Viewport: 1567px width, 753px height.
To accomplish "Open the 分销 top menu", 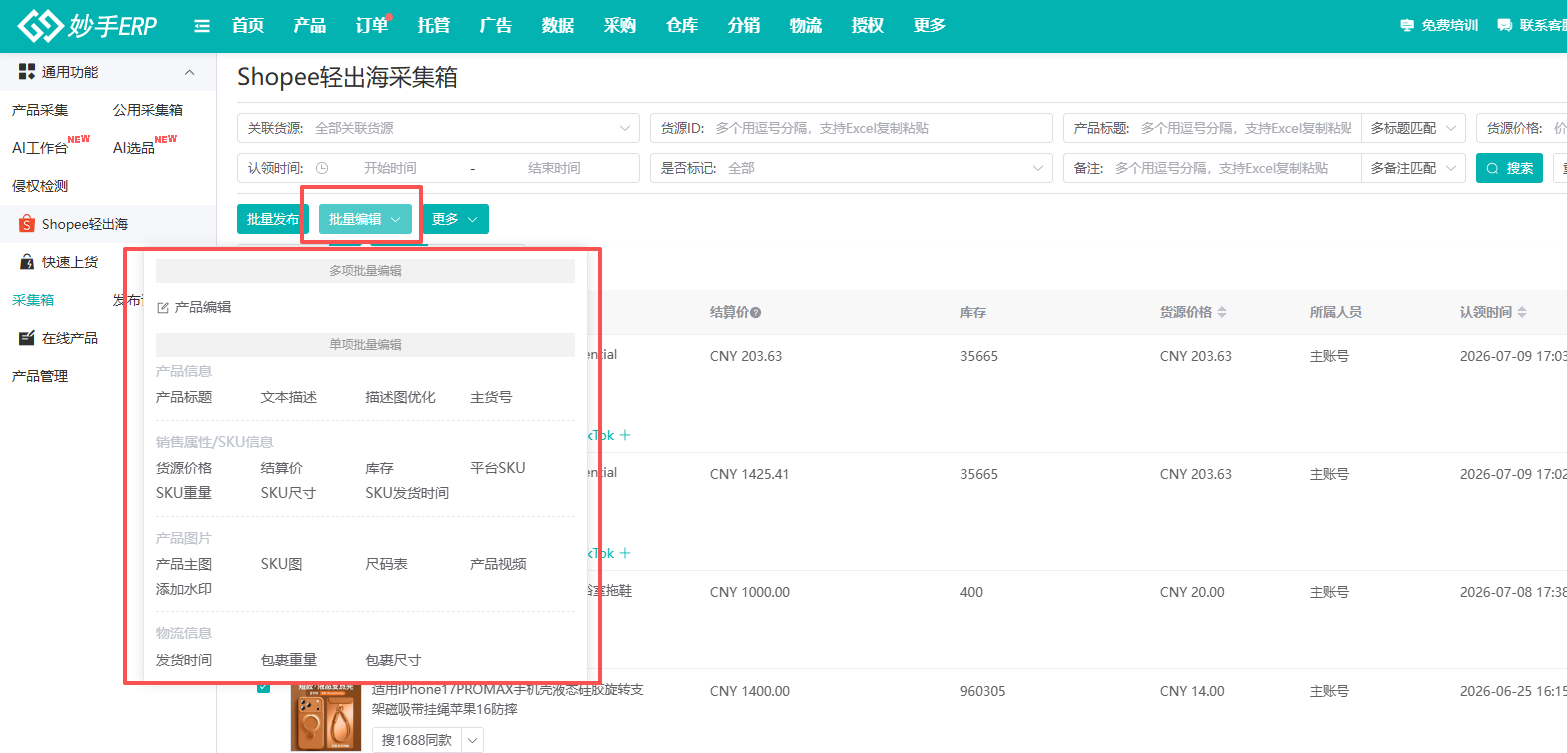I will [x=744, y=26].
